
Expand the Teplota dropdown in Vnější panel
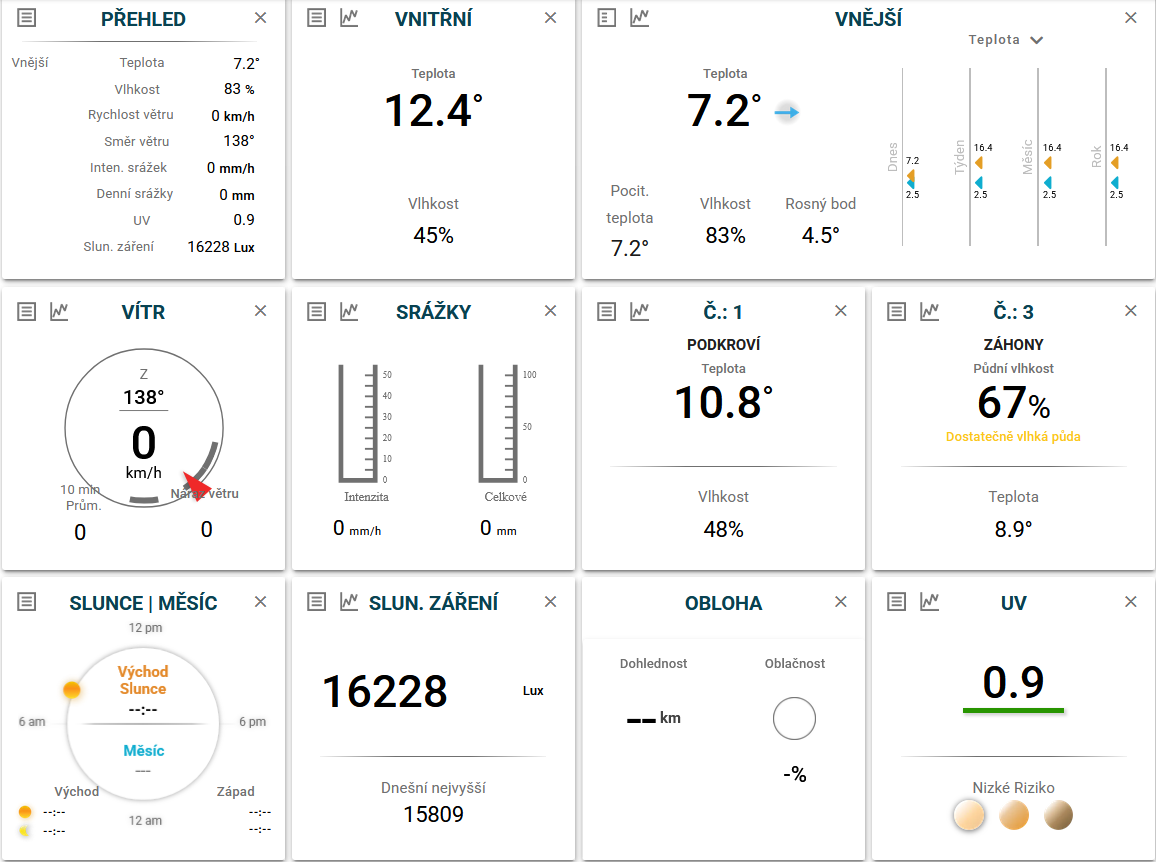[x=1006, y=40]
